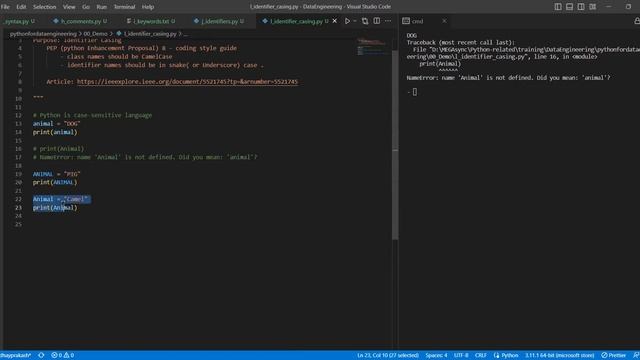
Task: Switch to the syntax.py tab
Action: (19, 21)
